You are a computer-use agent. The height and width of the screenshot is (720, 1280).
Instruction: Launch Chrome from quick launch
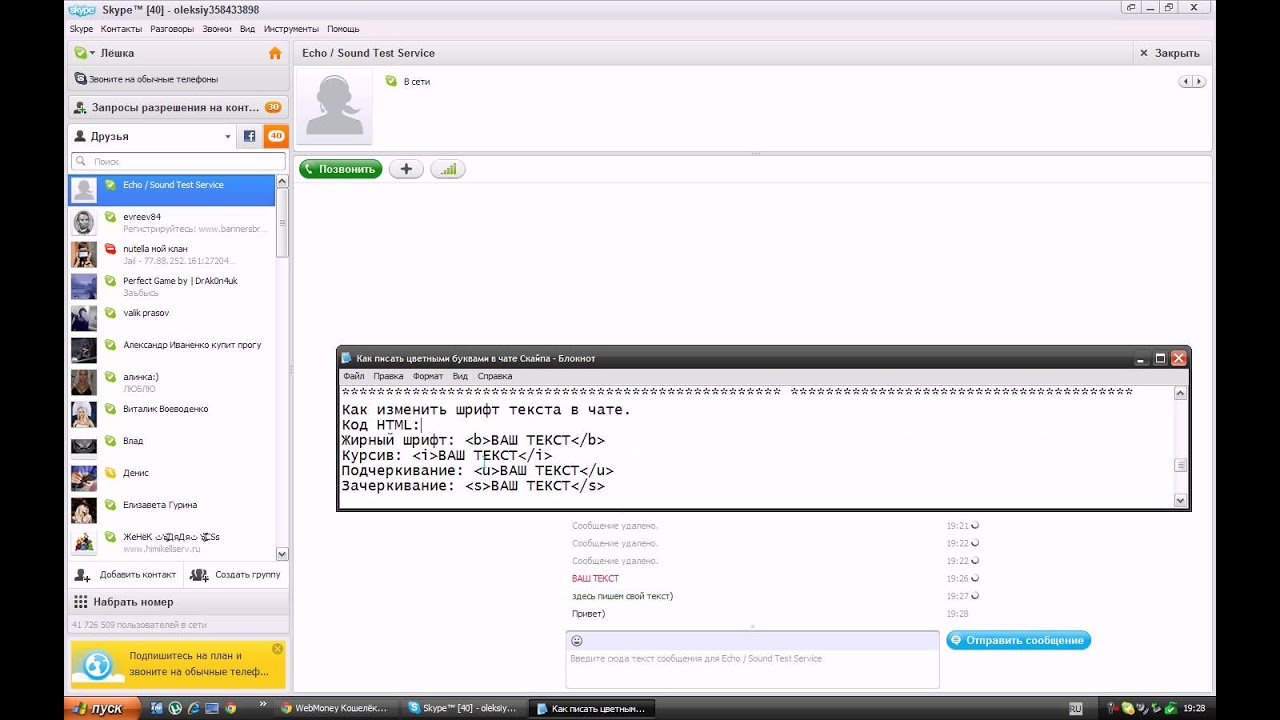pyautogui.click(x=231, y=708)
